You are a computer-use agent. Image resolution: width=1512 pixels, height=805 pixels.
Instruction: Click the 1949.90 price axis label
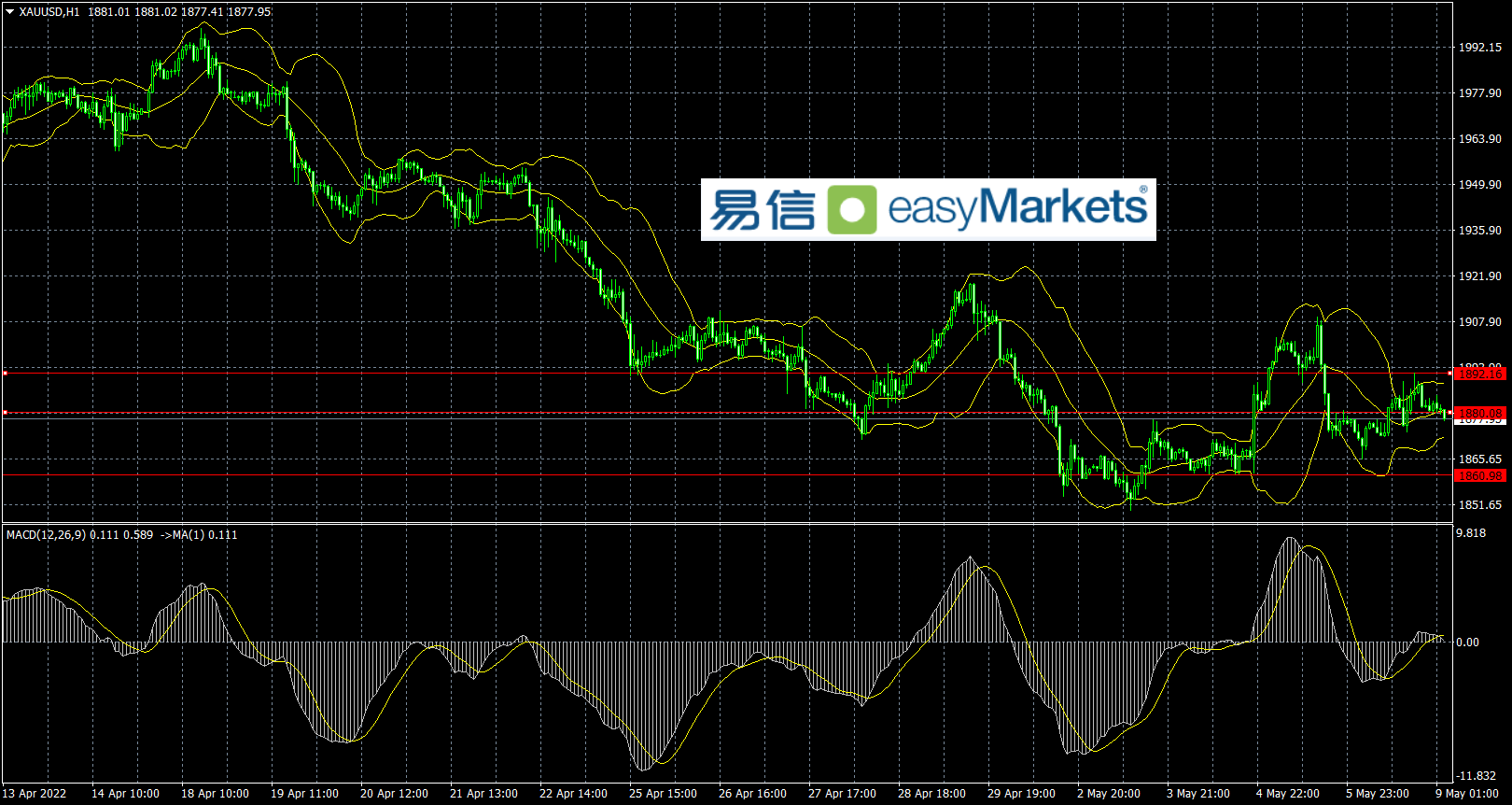coord(1480,185)
